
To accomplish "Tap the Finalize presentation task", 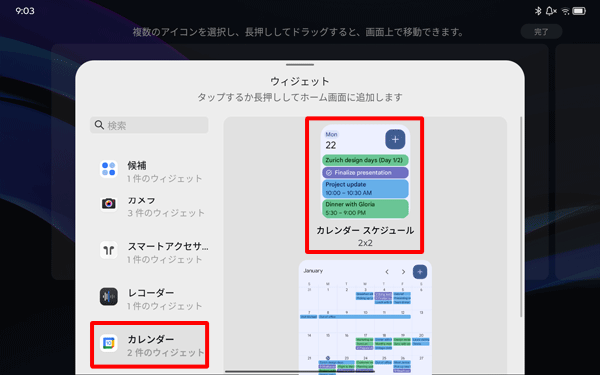I will (x=365, y=173).
